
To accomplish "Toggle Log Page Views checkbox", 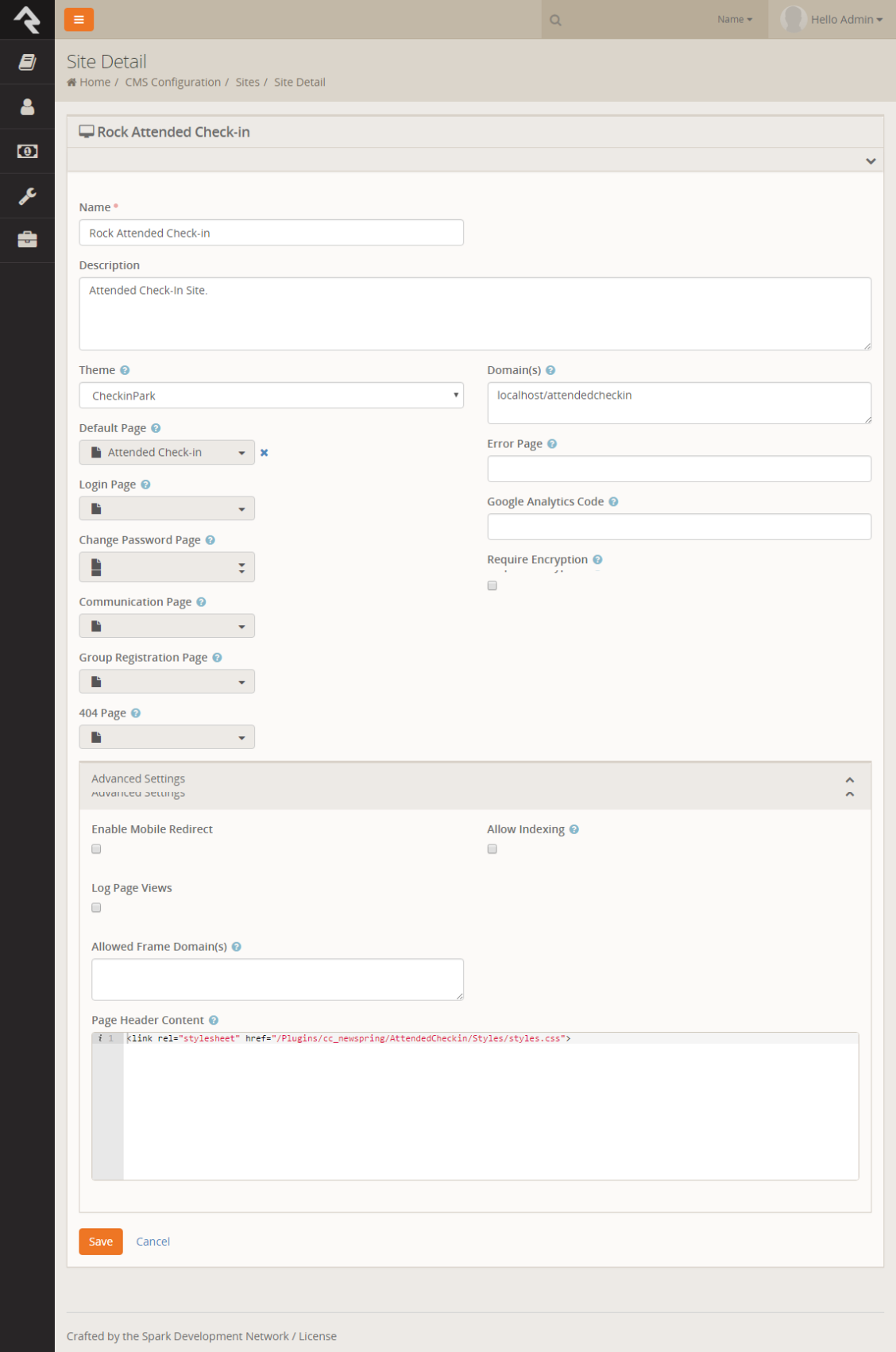I will 96,908.
